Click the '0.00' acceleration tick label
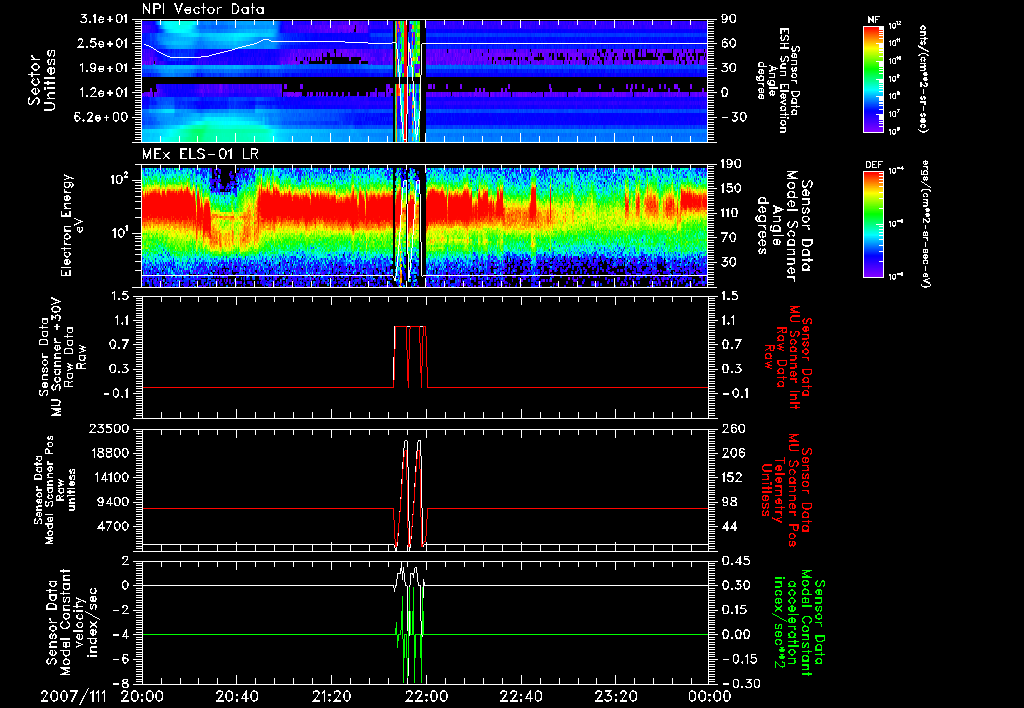1024x708 pixels. (735, 634)
